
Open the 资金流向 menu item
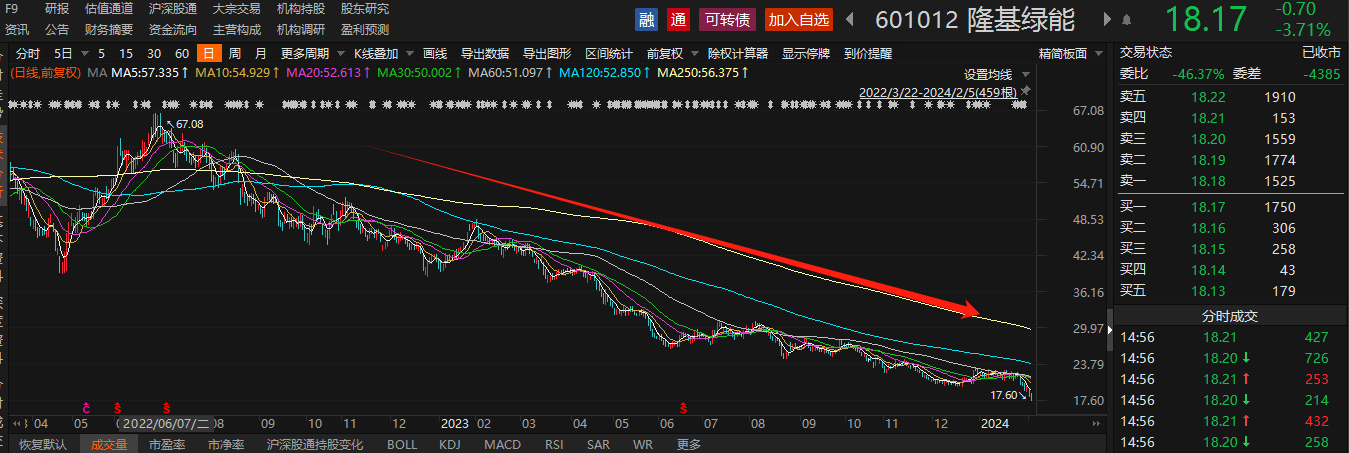coord(173,30)
